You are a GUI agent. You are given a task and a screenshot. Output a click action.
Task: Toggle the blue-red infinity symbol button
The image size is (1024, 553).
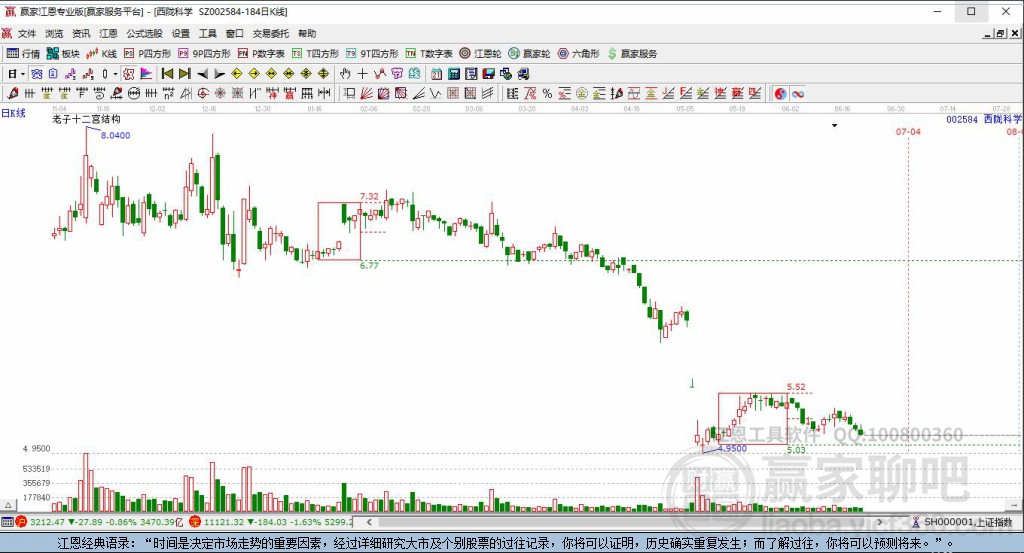coord(797,94)
